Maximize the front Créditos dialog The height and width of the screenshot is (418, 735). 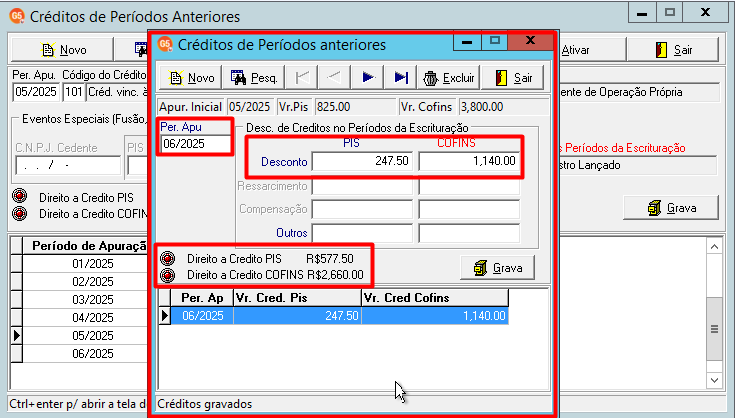click(495, 42)
